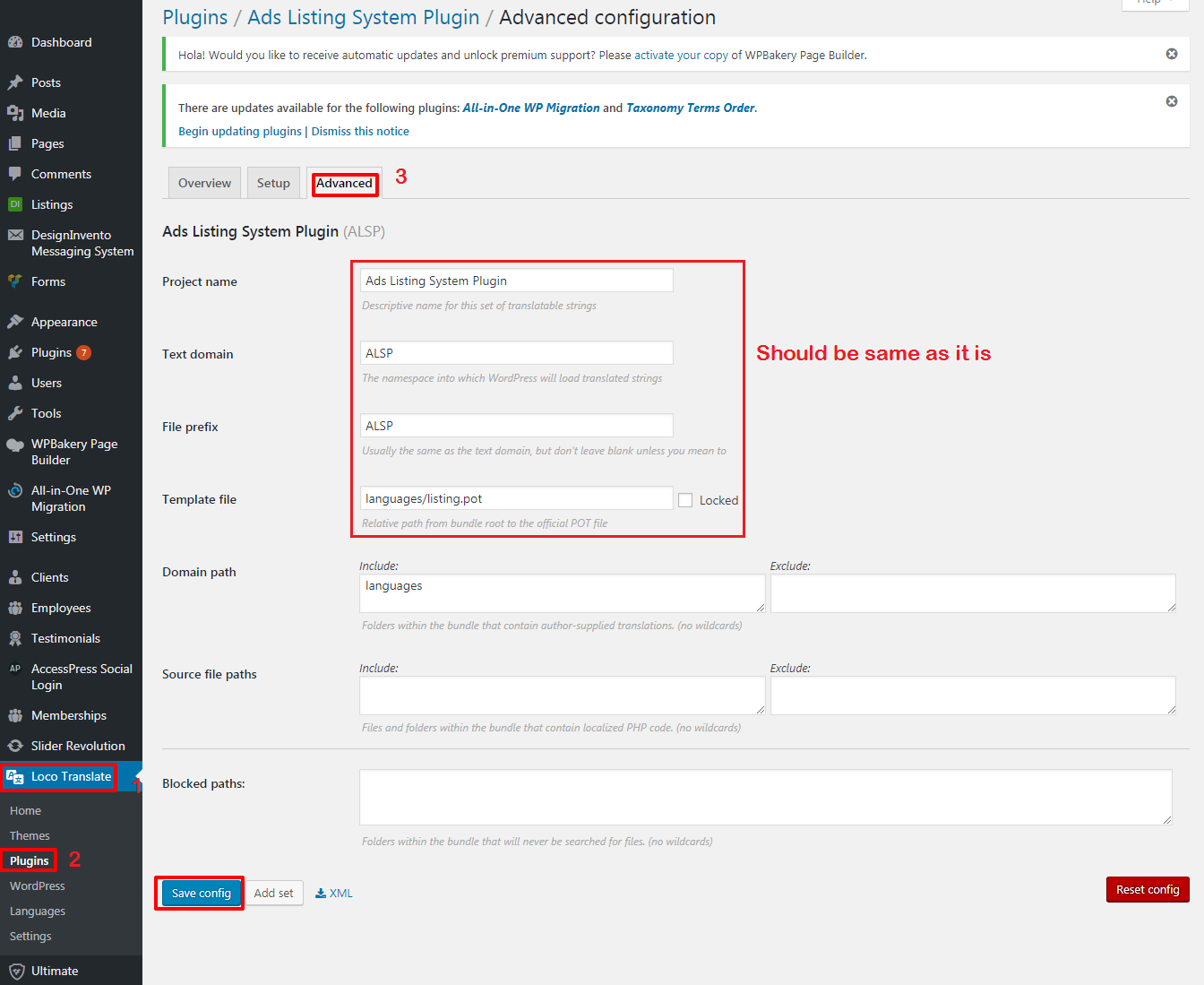Click the Testimonials award icon
This screenshot has width=1204, height=985.
15,638
